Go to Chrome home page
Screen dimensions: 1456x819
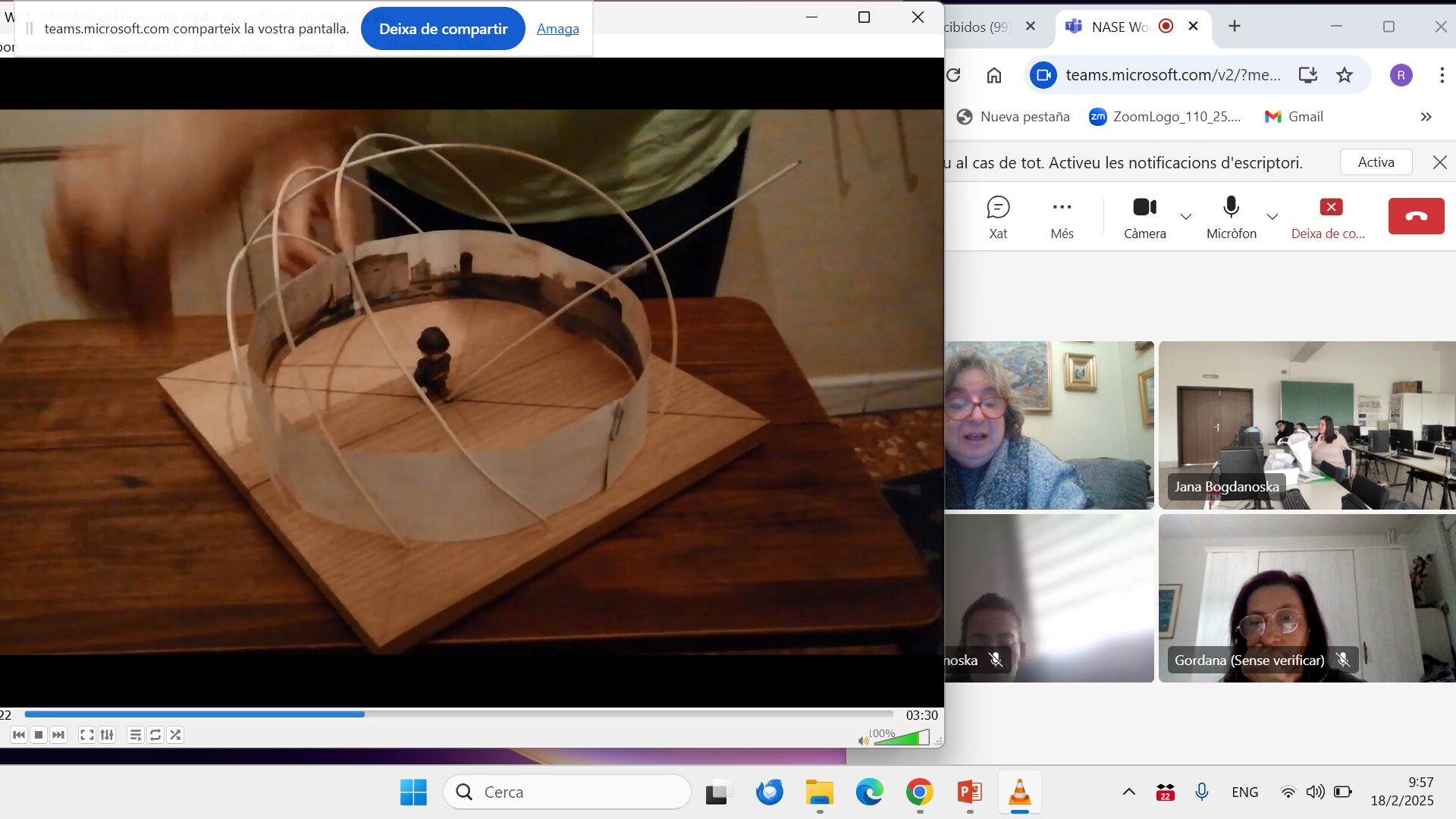993,75
